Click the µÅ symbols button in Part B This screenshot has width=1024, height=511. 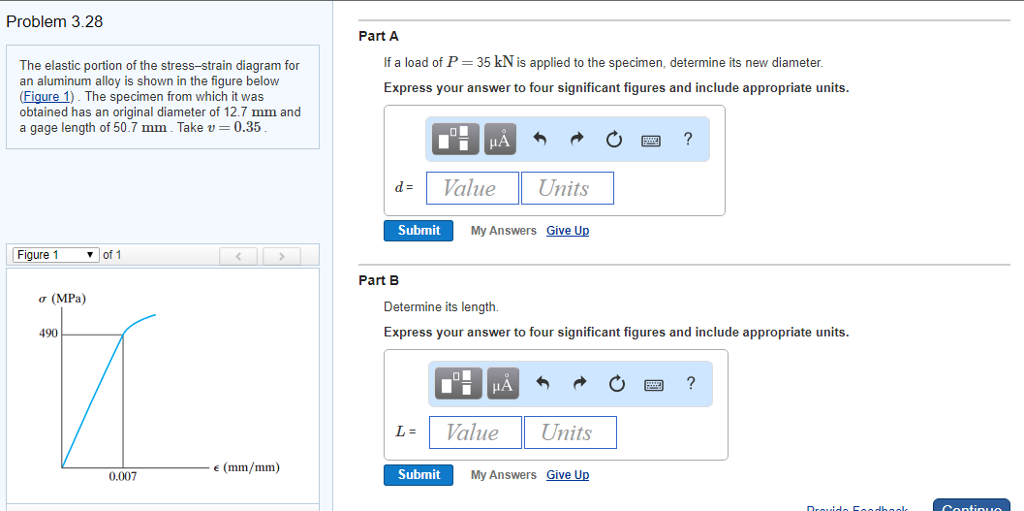(502, 384)
